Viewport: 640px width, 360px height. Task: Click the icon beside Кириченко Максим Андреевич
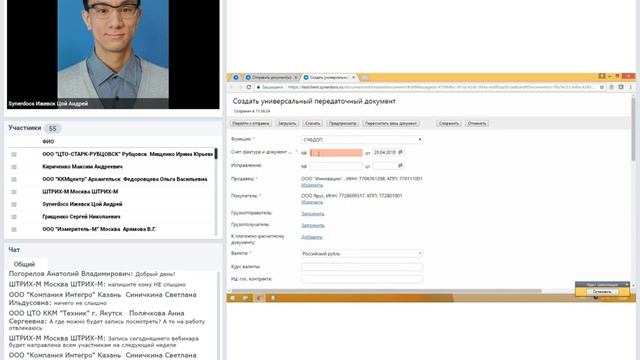click(14, 167)
